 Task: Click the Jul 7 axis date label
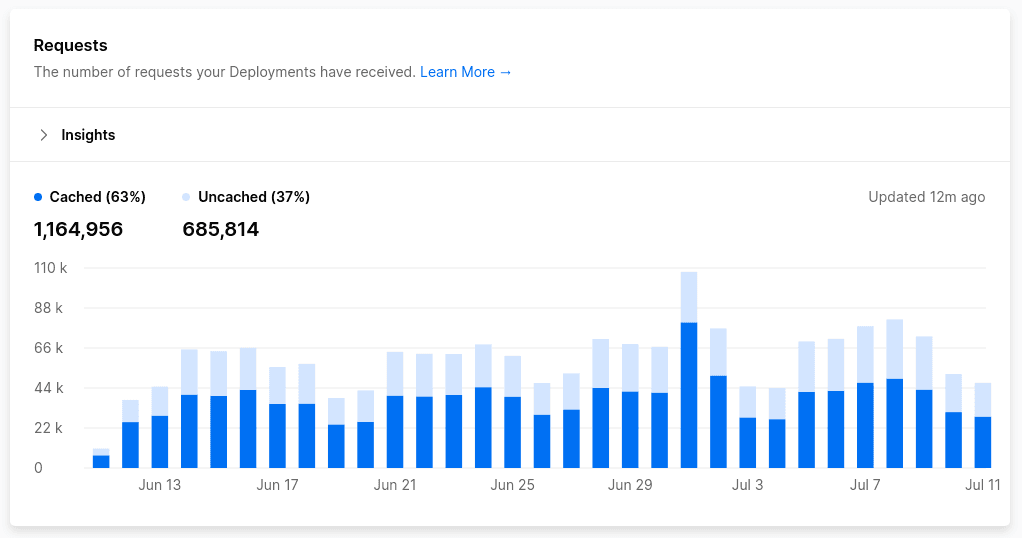865,486
